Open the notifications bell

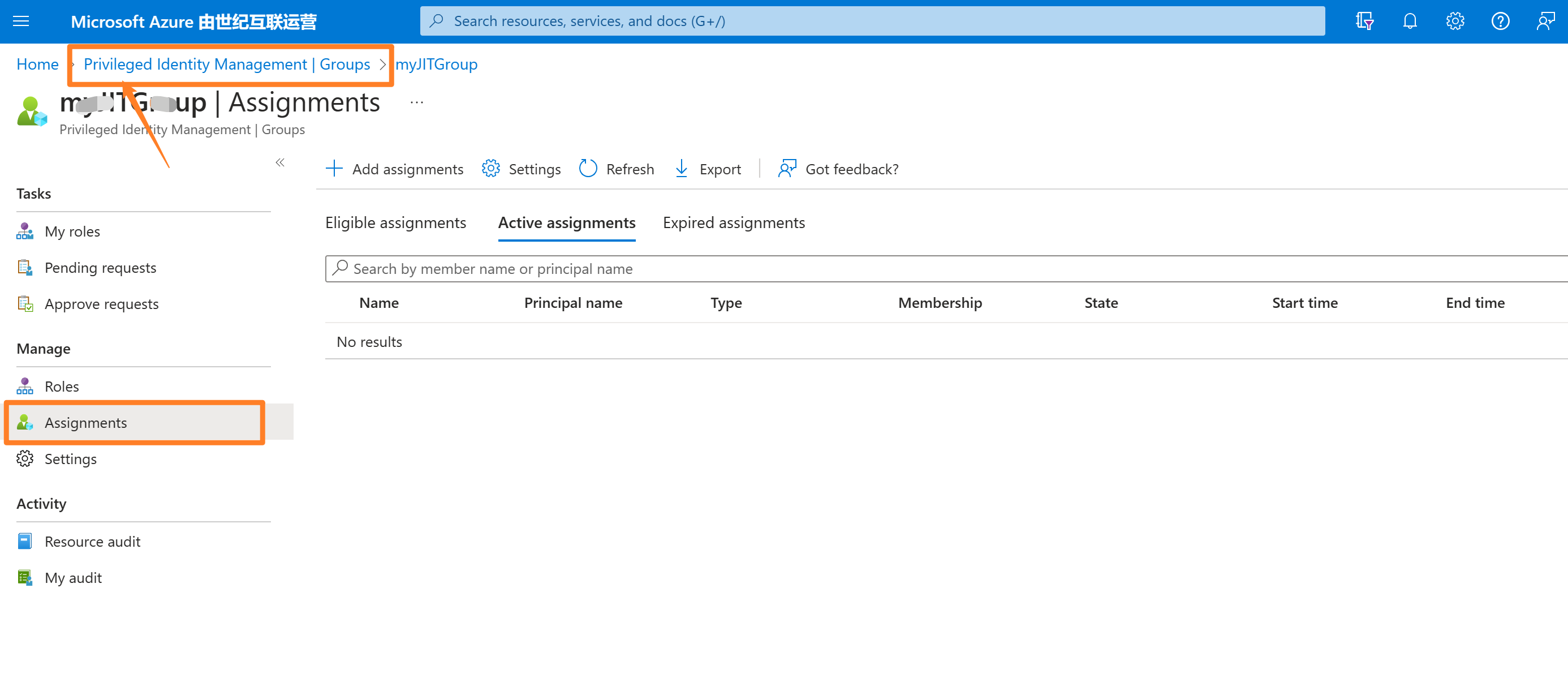1410,22
